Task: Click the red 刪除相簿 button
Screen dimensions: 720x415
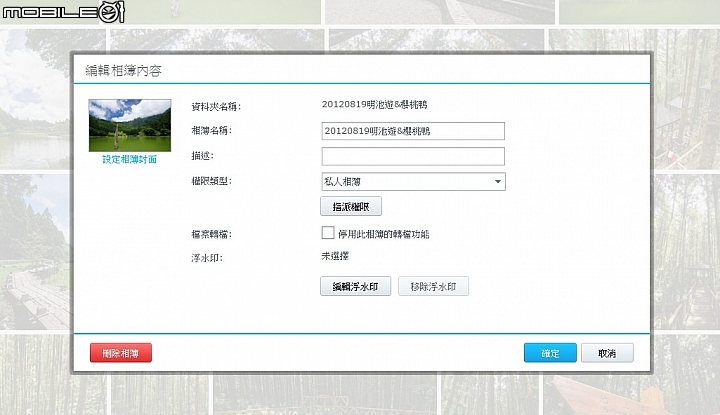Action: click(x=121, y=353)
